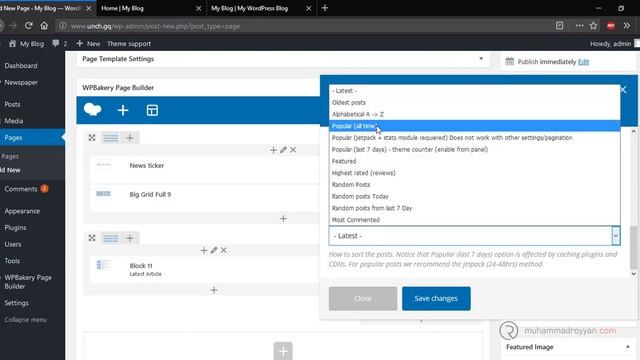
Task: Collapse the Featured Image panel arrow
Action: tap(627, 347)
